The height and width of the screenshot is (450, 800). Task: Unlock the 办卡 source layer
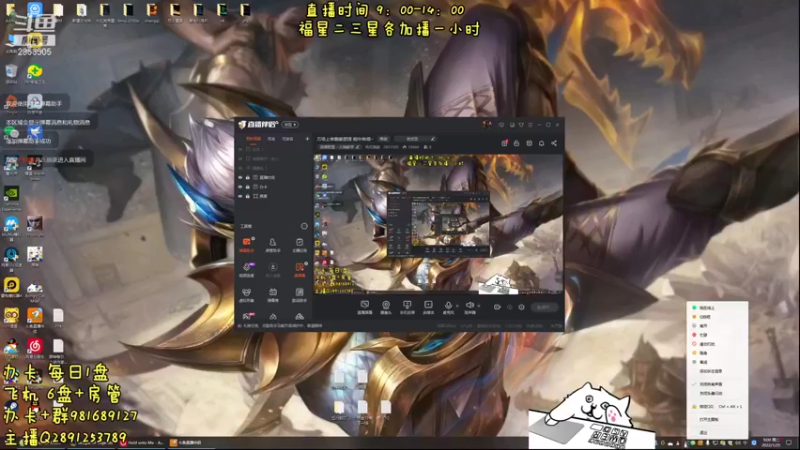pyautogui.click(x=248, y=187)
